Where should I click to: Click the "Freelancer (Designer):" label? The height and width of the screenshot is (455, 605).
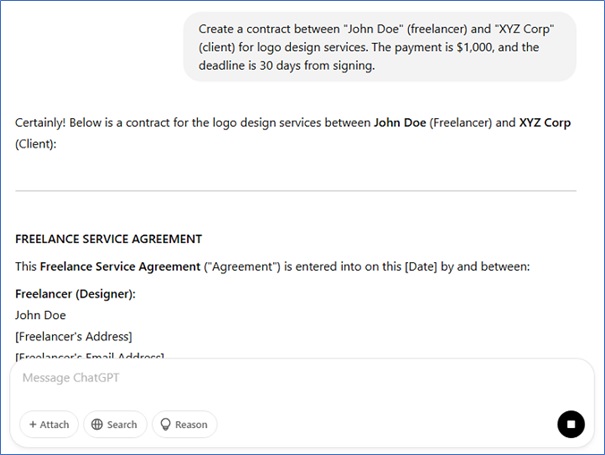tap(75, 294)
